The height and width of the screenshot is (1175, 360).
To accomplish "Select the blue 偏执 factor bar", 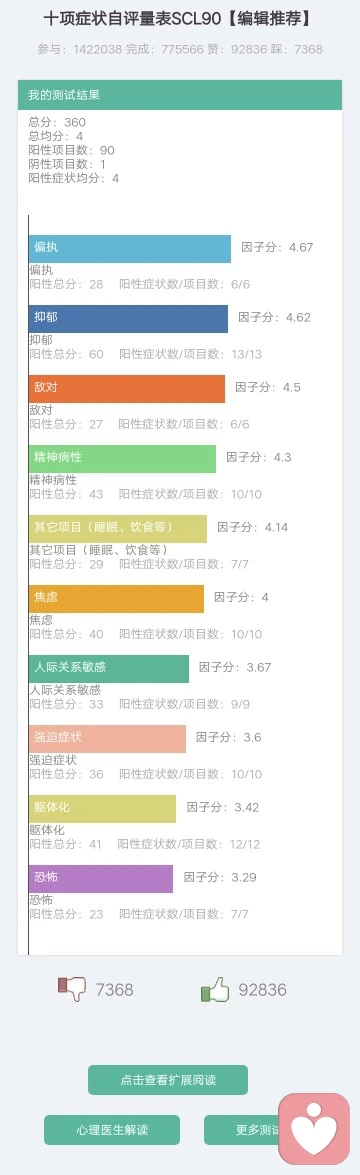I will pos(130,248).
